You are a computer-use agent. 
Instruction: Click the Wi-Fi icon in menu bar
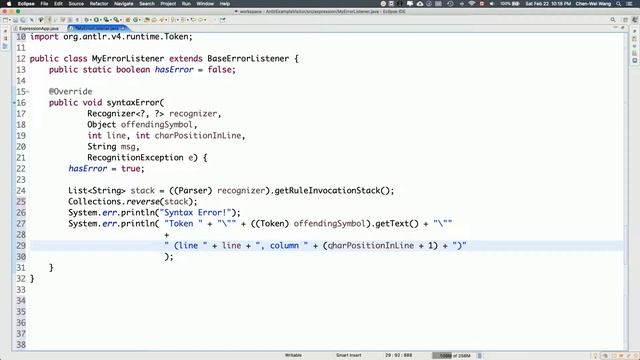pyautogui.click(x=472, y=4)
